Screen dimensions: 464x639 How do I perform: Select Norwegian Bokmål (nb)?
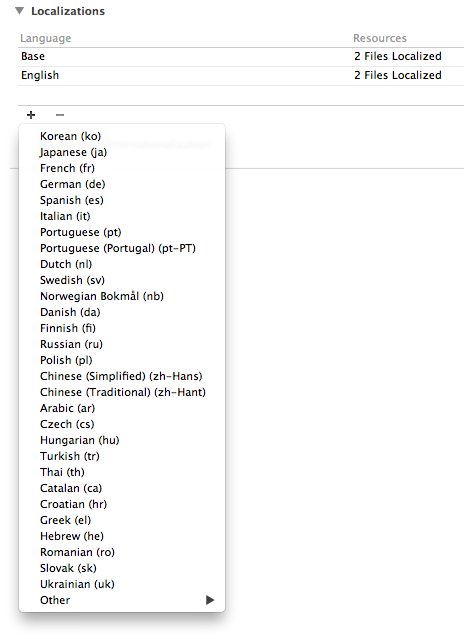click(x=122, y=296)
